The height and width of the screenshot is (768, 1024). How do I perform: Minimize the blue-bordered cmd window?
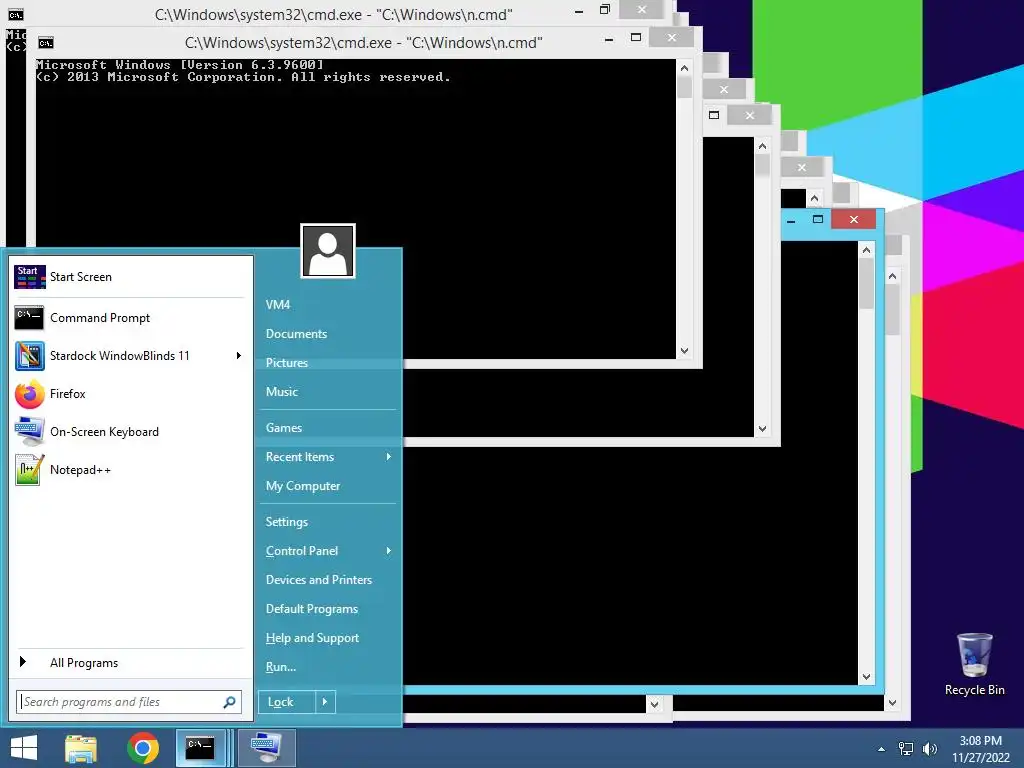tap(792, 220)
